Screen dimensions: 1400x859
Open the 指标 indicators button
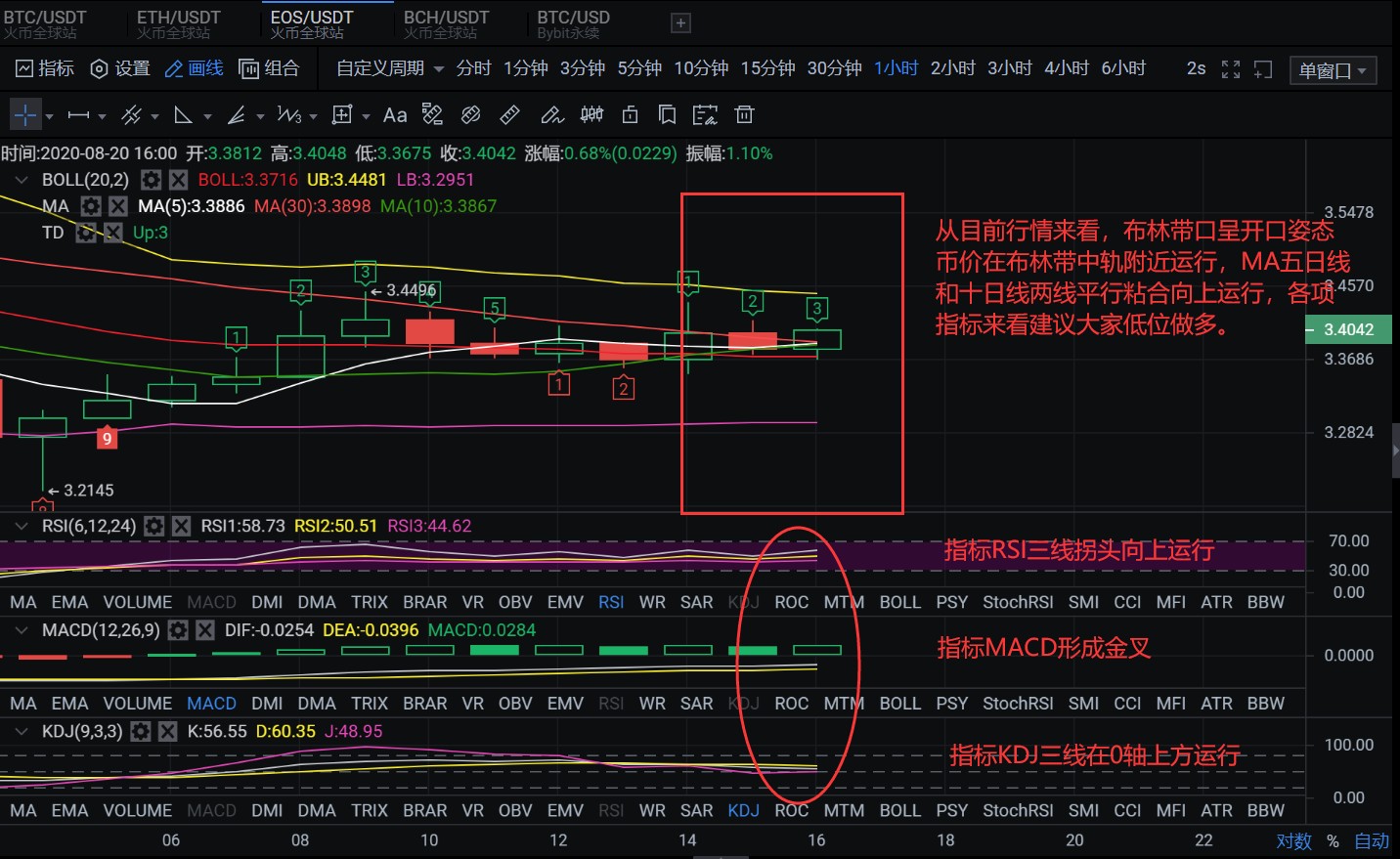coord(45,68)
